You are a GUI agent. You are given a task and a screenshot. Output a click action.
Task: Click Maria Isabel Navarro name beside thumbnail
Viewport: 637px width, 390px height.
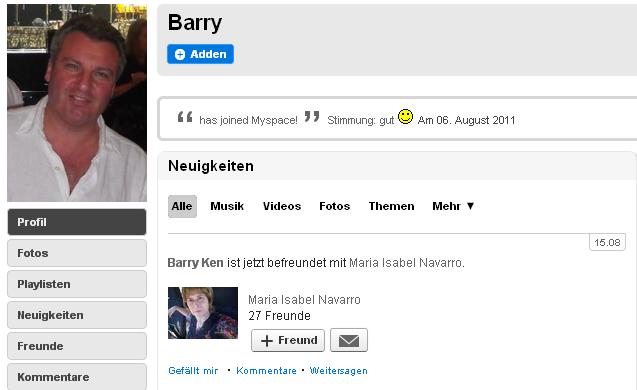304,300
